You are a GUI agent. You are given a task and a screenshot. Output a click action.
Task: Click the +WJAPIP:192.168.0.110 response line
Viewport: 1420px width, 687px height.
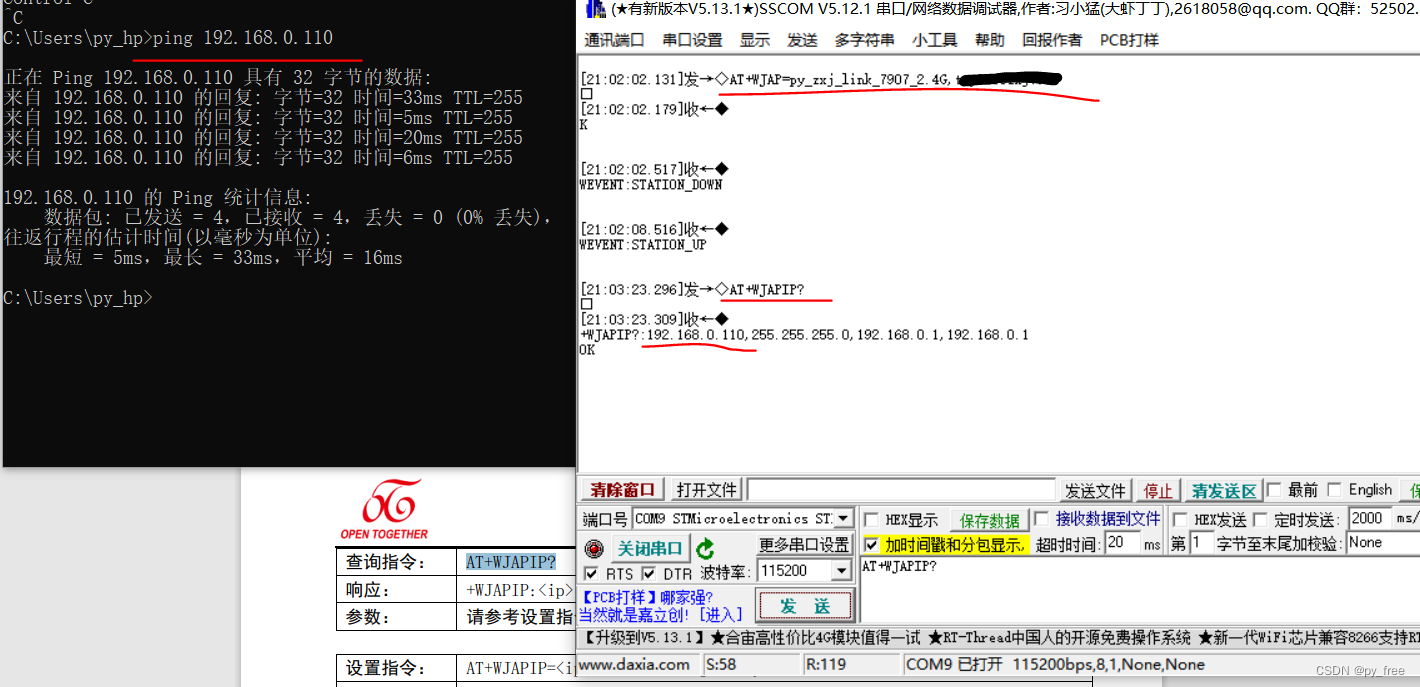tap(804, 334)
